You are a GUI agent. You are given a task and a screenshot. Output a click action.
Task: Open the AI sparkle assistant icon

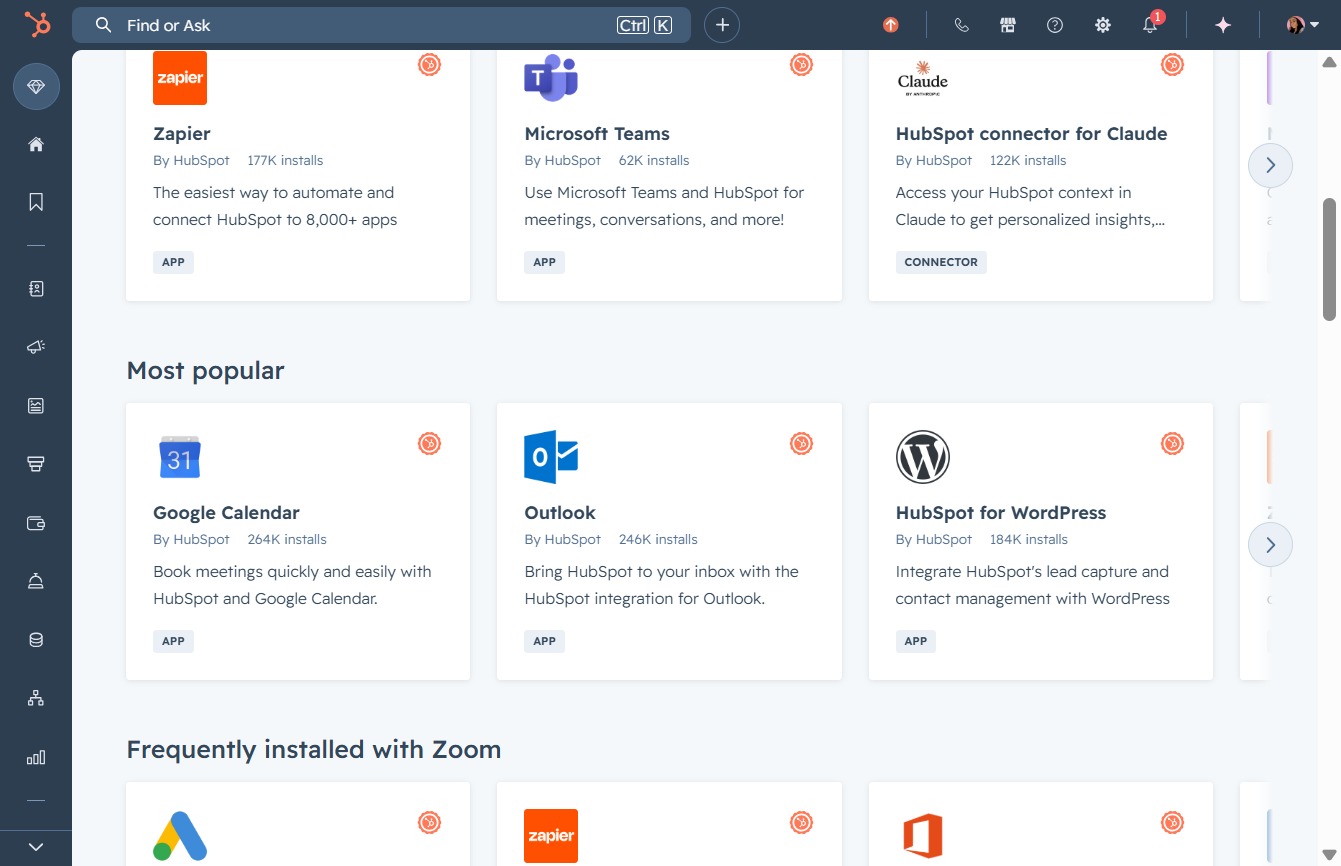click(x=1223, y=25)
